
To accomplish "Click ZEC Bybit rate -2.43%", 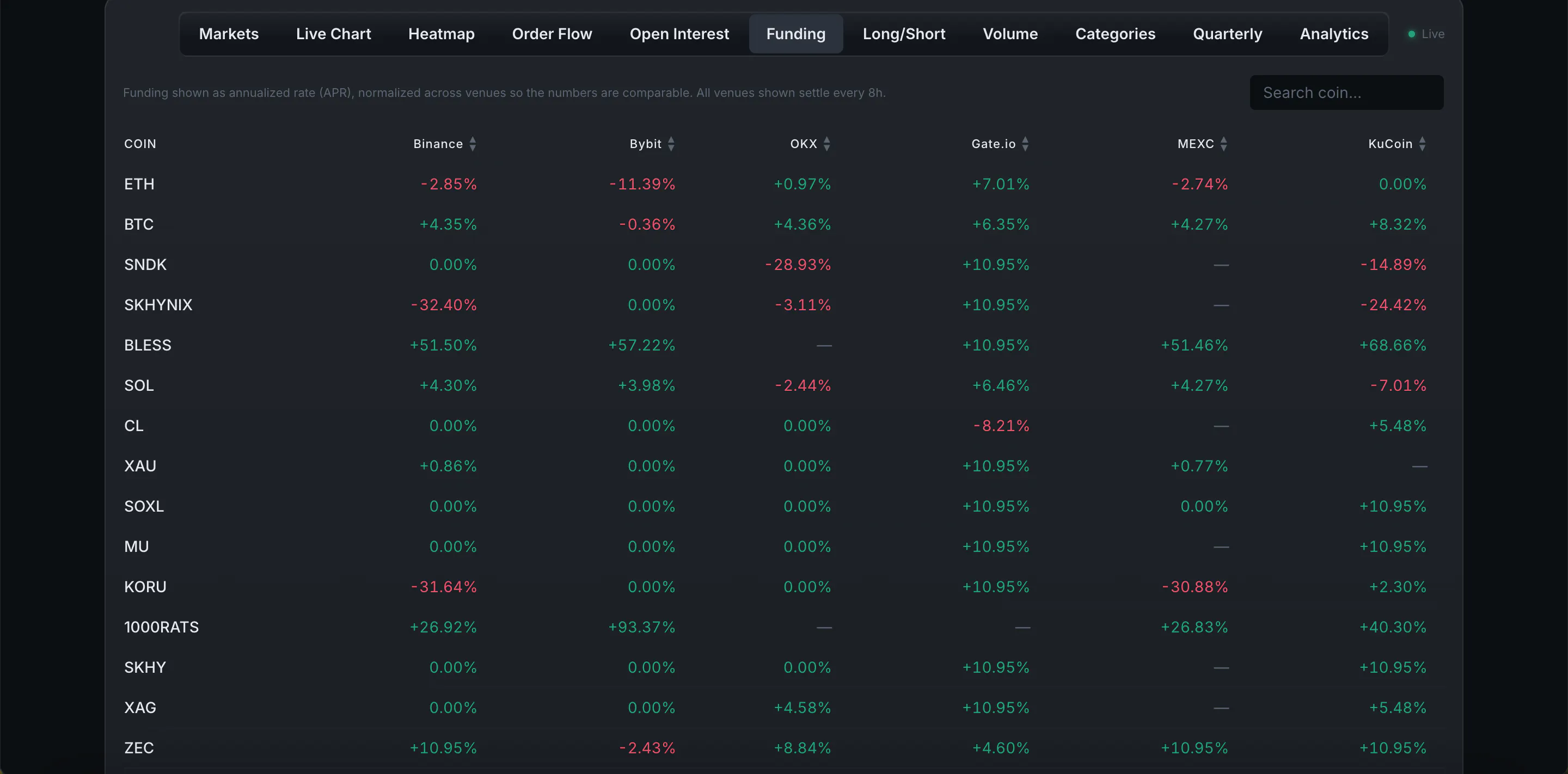I will [x=647, y=748].
